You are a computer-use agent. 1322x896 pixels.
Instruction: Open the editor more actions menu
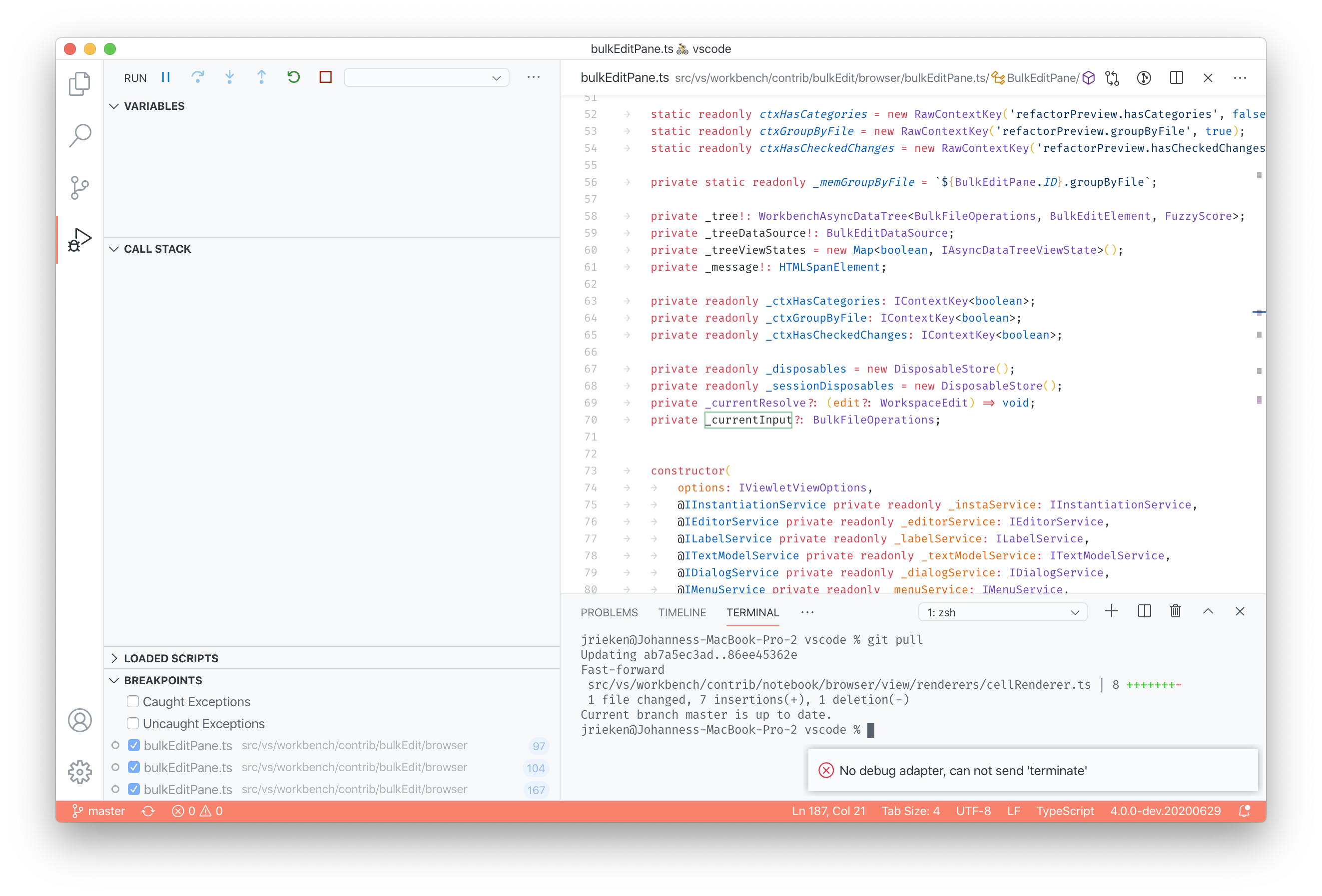(x=1240, y=78)
